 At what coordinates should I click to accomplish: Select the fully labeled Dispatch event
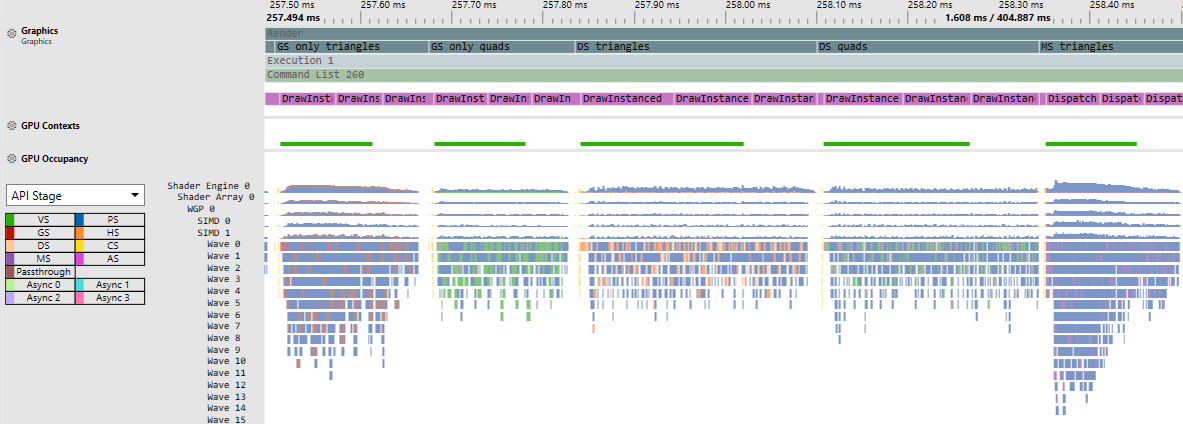pos(1071,99)
